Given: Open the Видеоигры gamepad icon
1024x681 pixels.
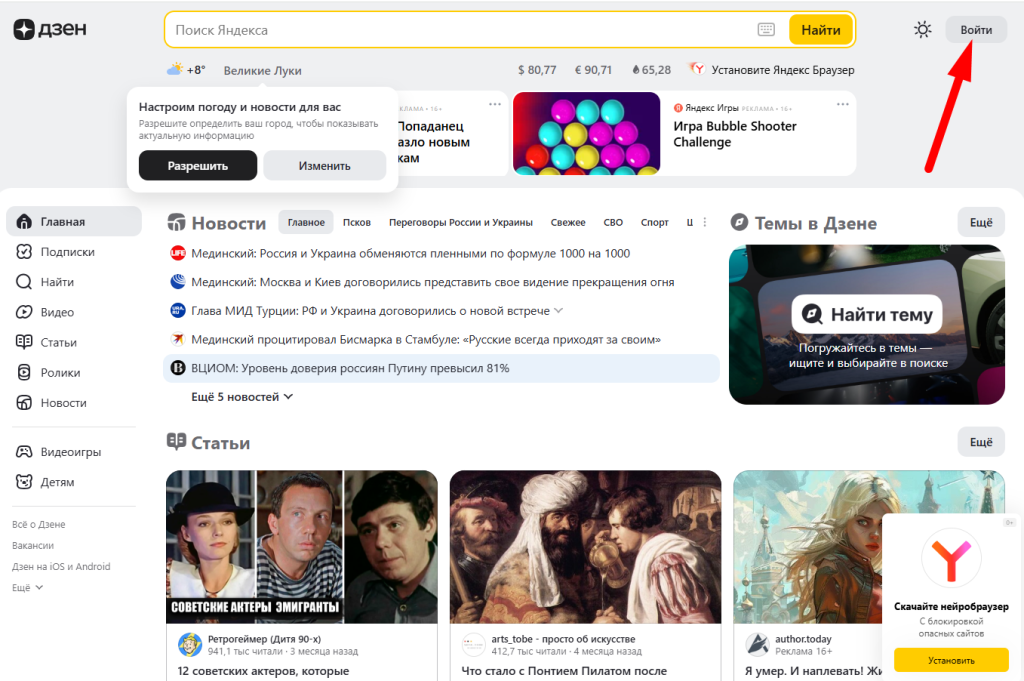Looking at the screenshot, I should (24, 451).
